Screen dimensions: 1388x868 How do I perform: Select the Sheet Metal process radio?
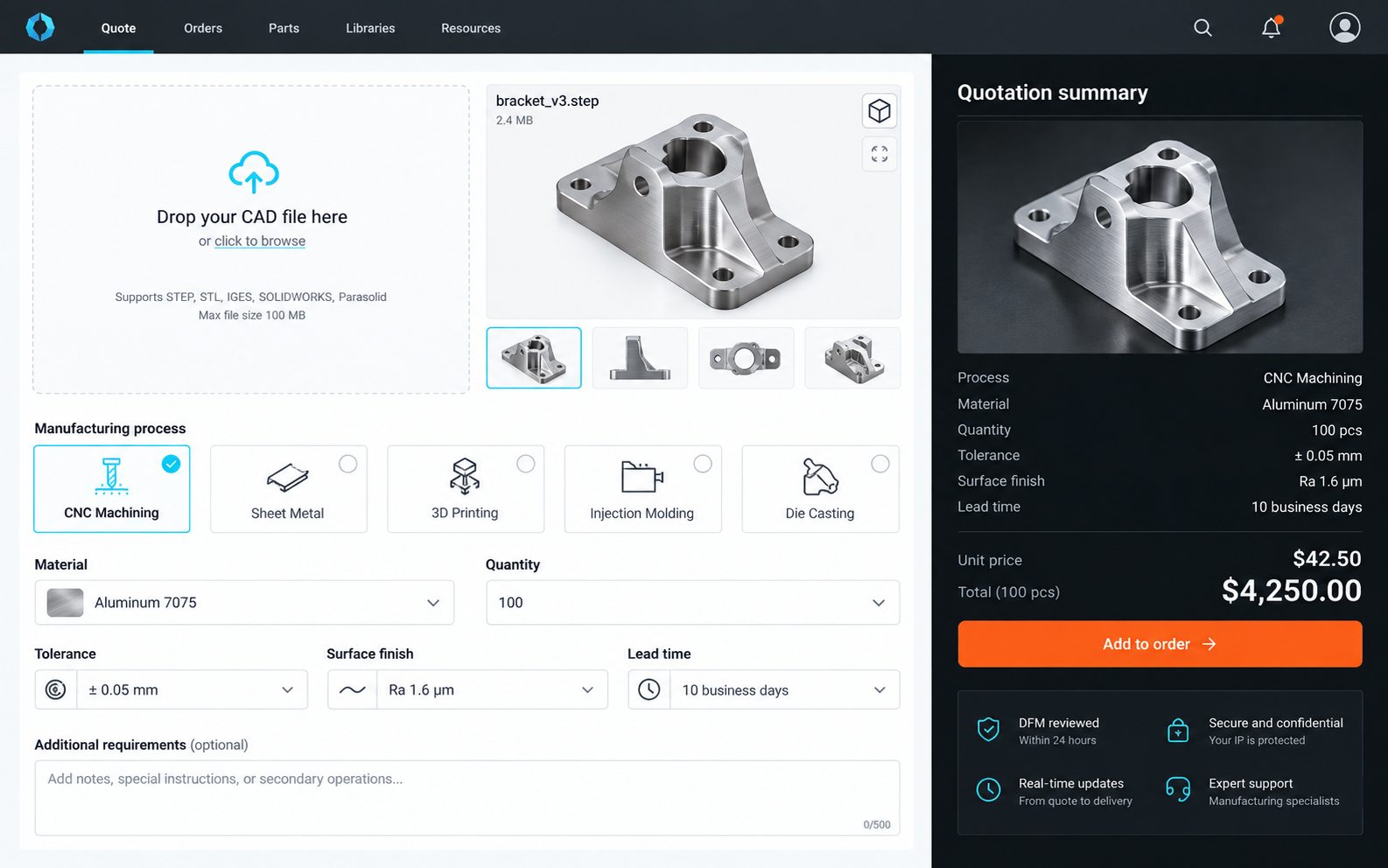[347, 464]
